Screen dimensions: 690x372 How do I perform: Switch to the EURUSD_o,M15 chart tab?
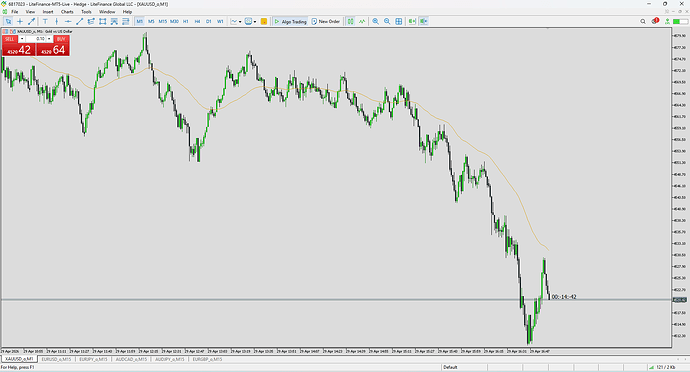56,359
